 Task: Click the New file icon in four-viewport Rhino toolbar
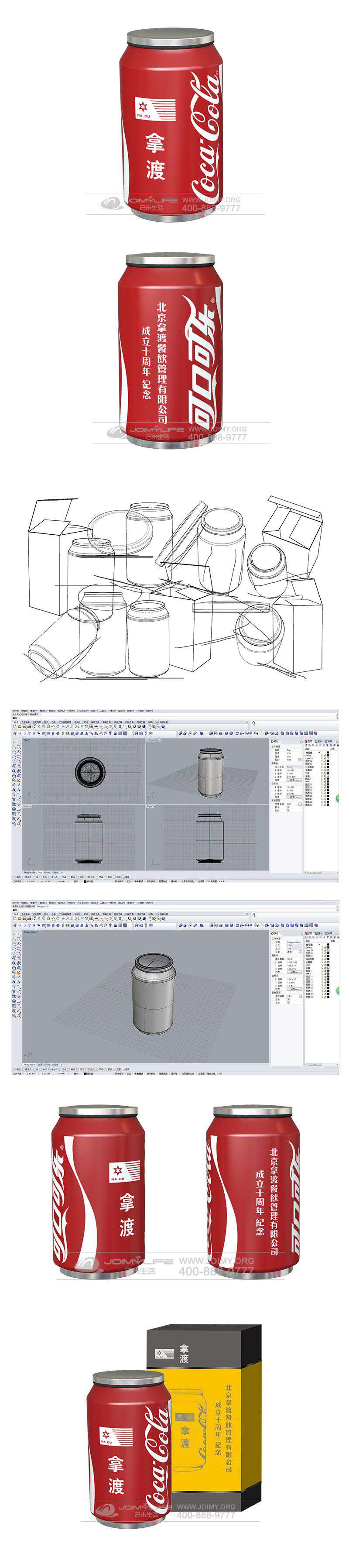14,727
